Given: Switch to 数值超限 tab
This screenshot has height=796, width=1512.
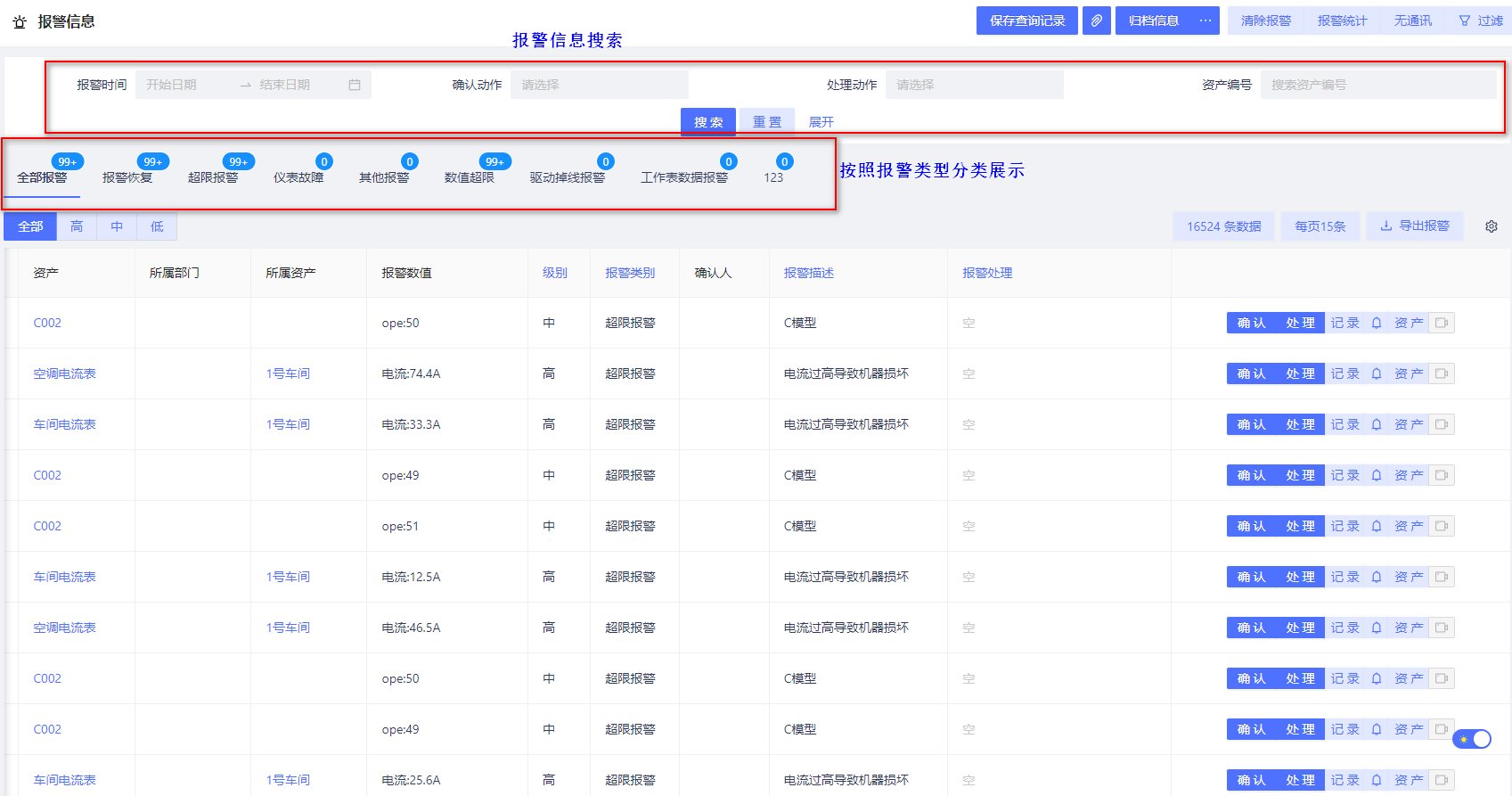Looking at the screenshot, I should coord(470,177).
